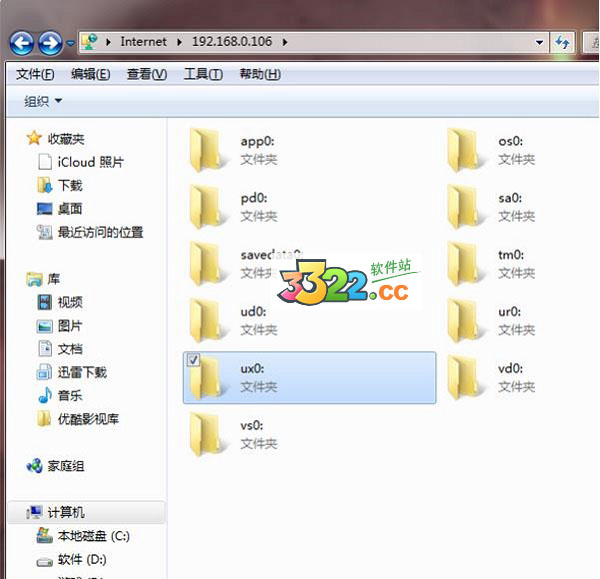Expand the arrow after Internet breadcrumb
This screenshot has height=579, width=600.
click(179, 42)
